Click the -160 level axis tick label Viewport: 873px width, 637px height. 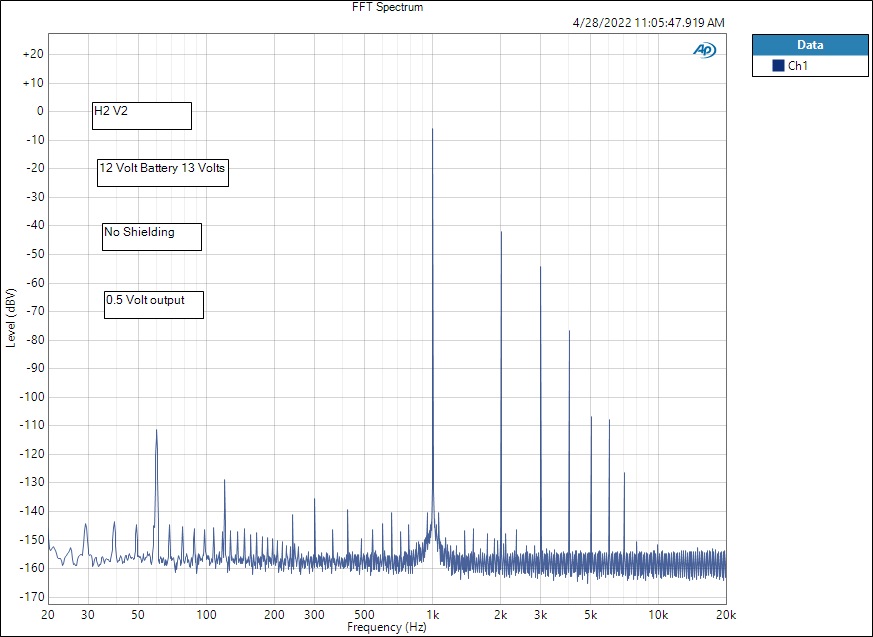tap(31, 568)
